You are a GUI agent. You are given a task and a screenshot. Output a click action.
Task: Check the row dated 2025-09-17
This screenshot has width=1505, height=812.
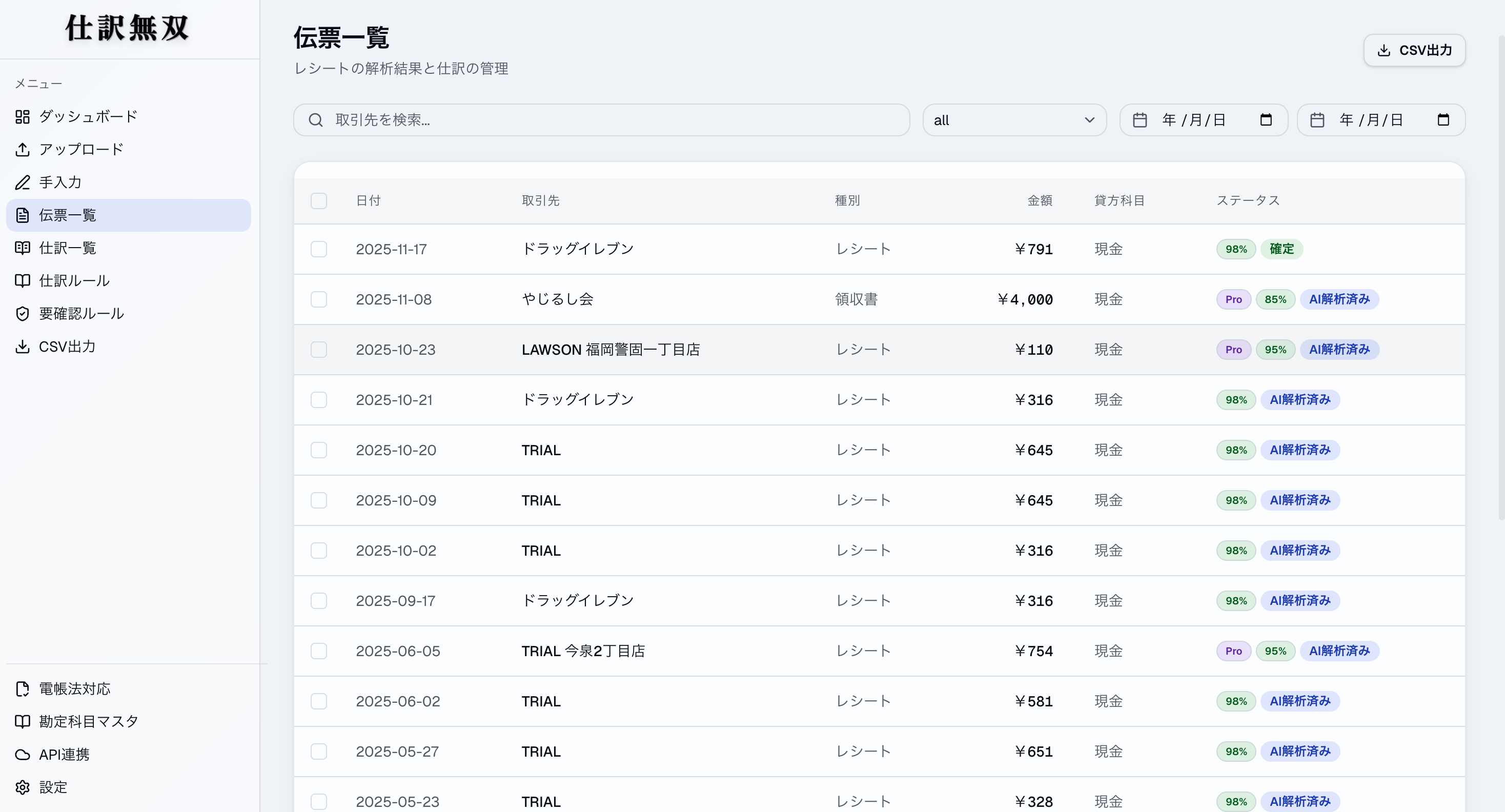click(318, 601)
